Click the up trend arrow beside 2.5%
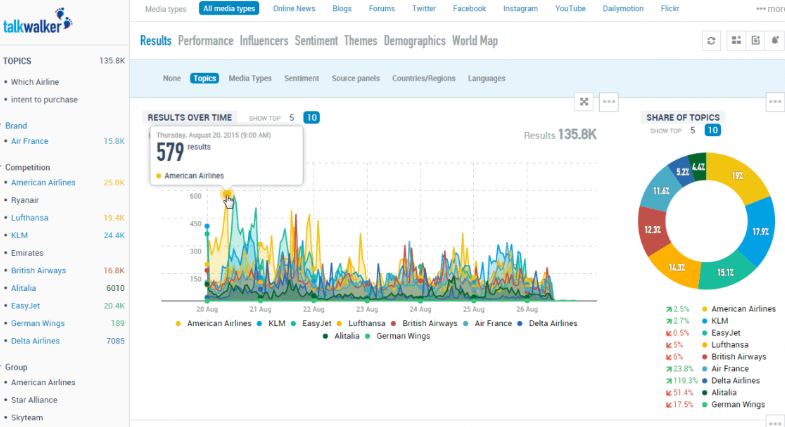Screen dimensions: 785x427 coord(668,309)
